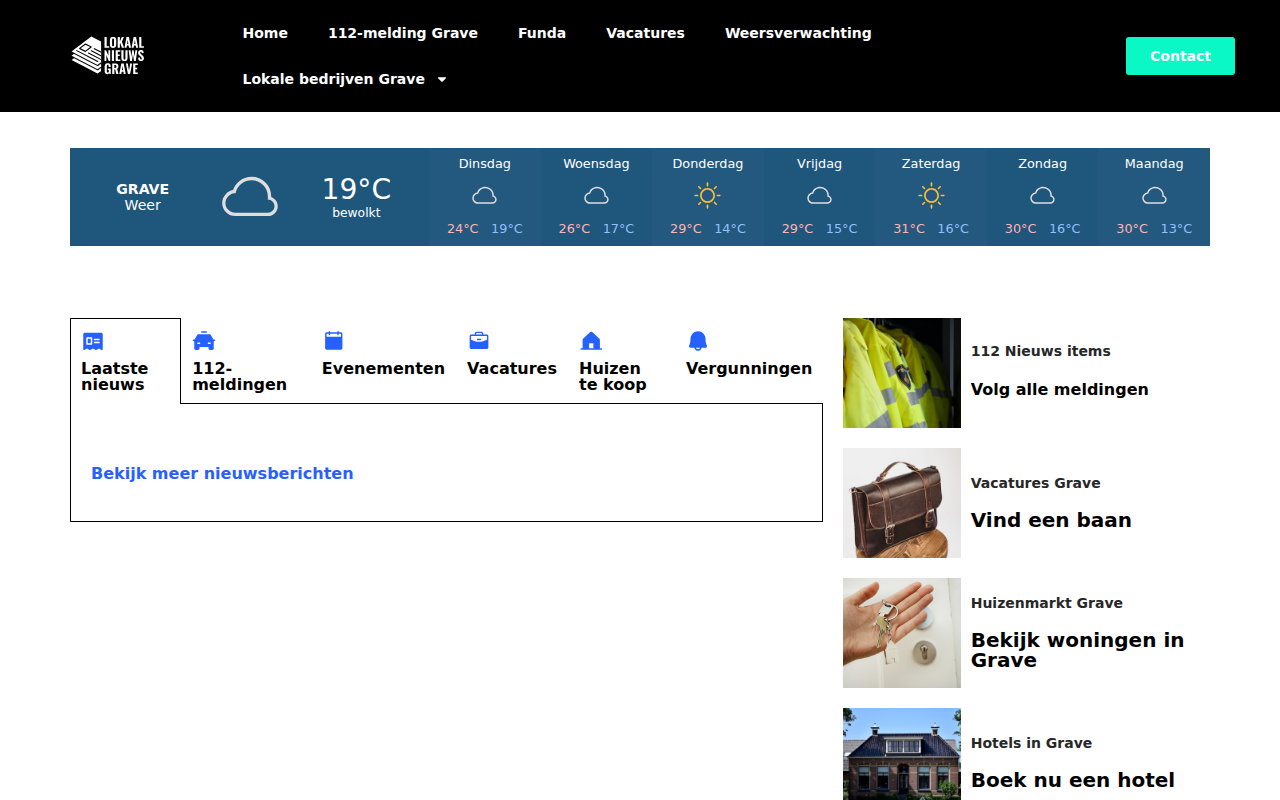The image size is (1280, 800).
Task: Click the Vrijdag cloud weather icon
Action: click(x=819, y=196)
